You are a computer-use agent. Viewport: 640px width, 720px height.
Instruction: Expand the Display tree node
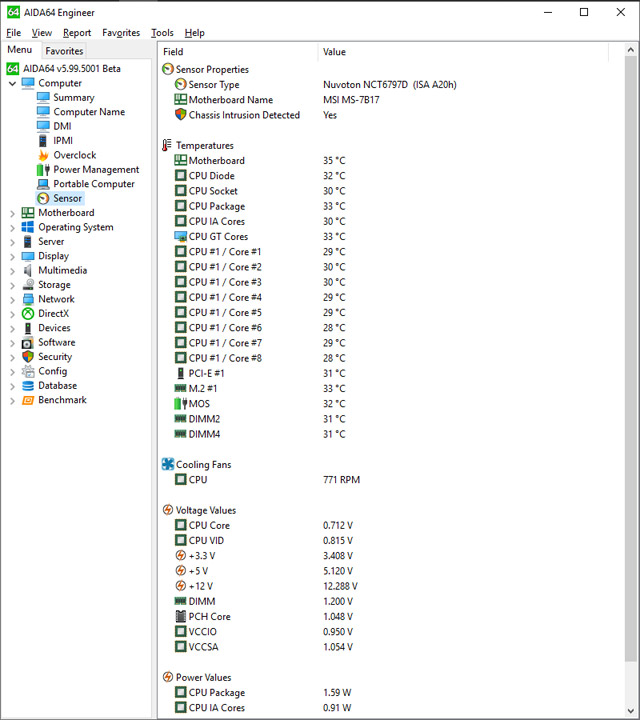pos(12,256)
